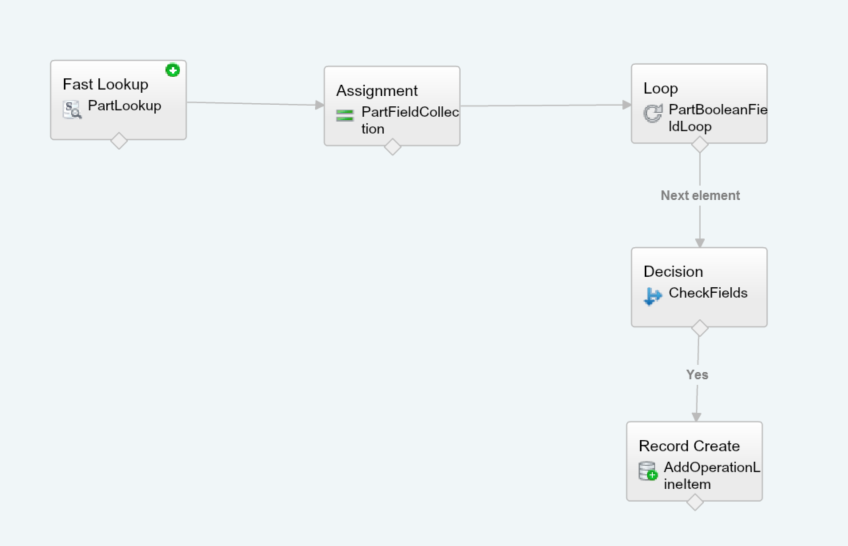Screen dimensions: 848x546
Task: Click the connector diamond under Decision node
Action: 700,328
